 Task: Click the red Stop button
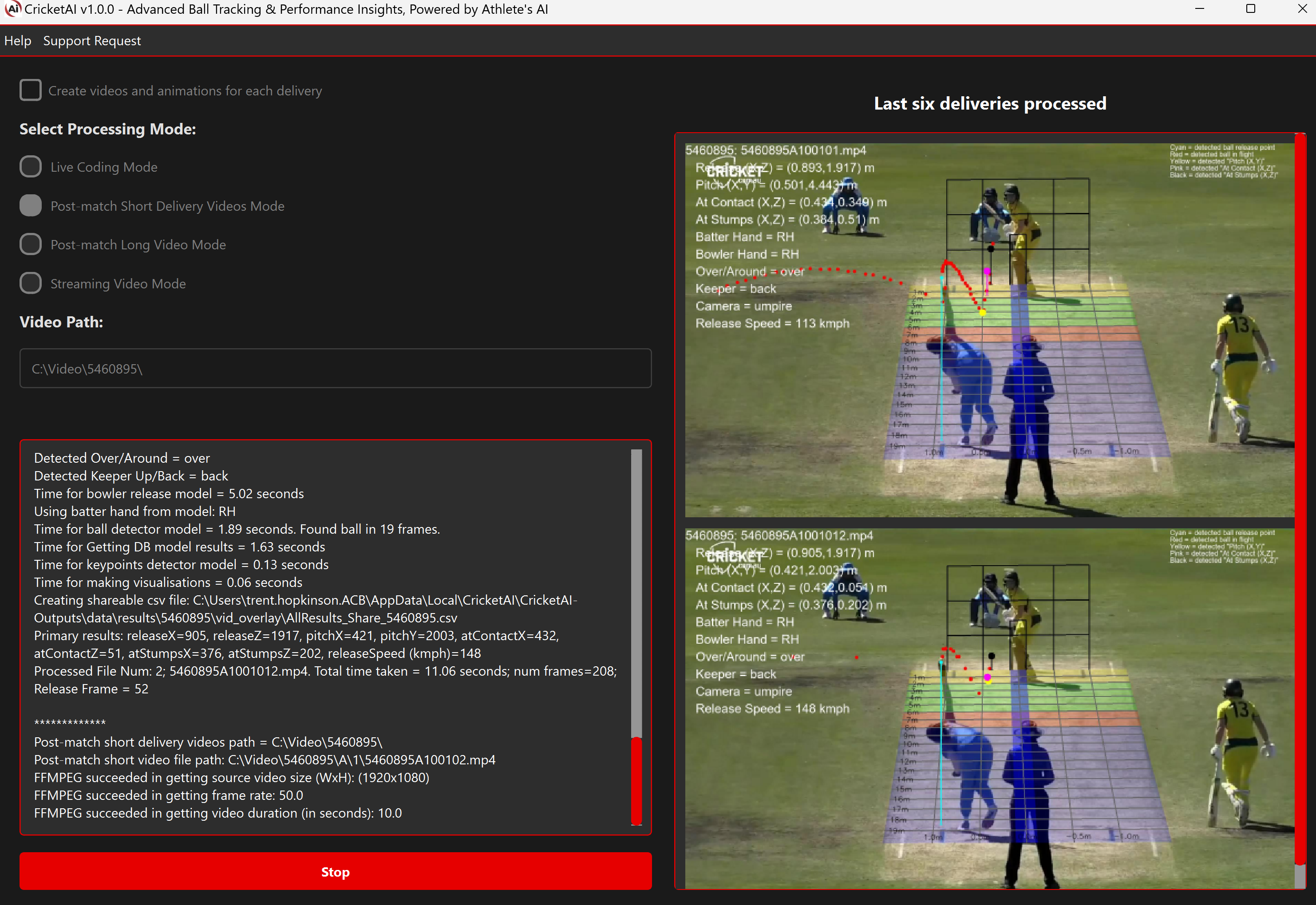click(335, 872)
